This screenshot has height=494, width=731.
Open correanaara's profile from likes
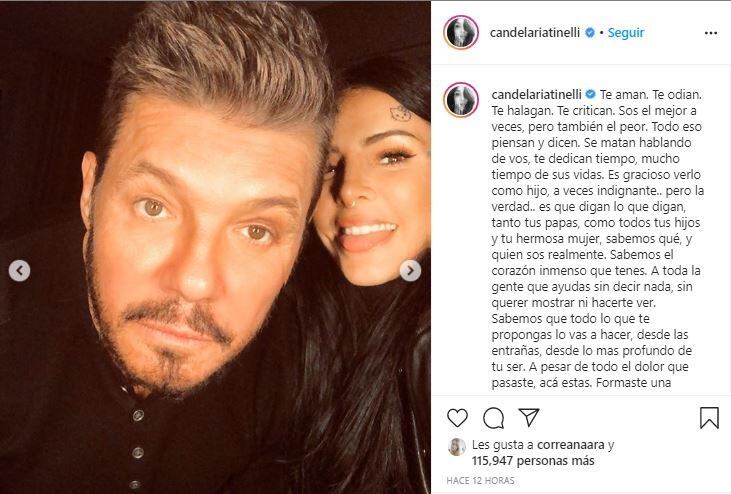tap(571, 445)
